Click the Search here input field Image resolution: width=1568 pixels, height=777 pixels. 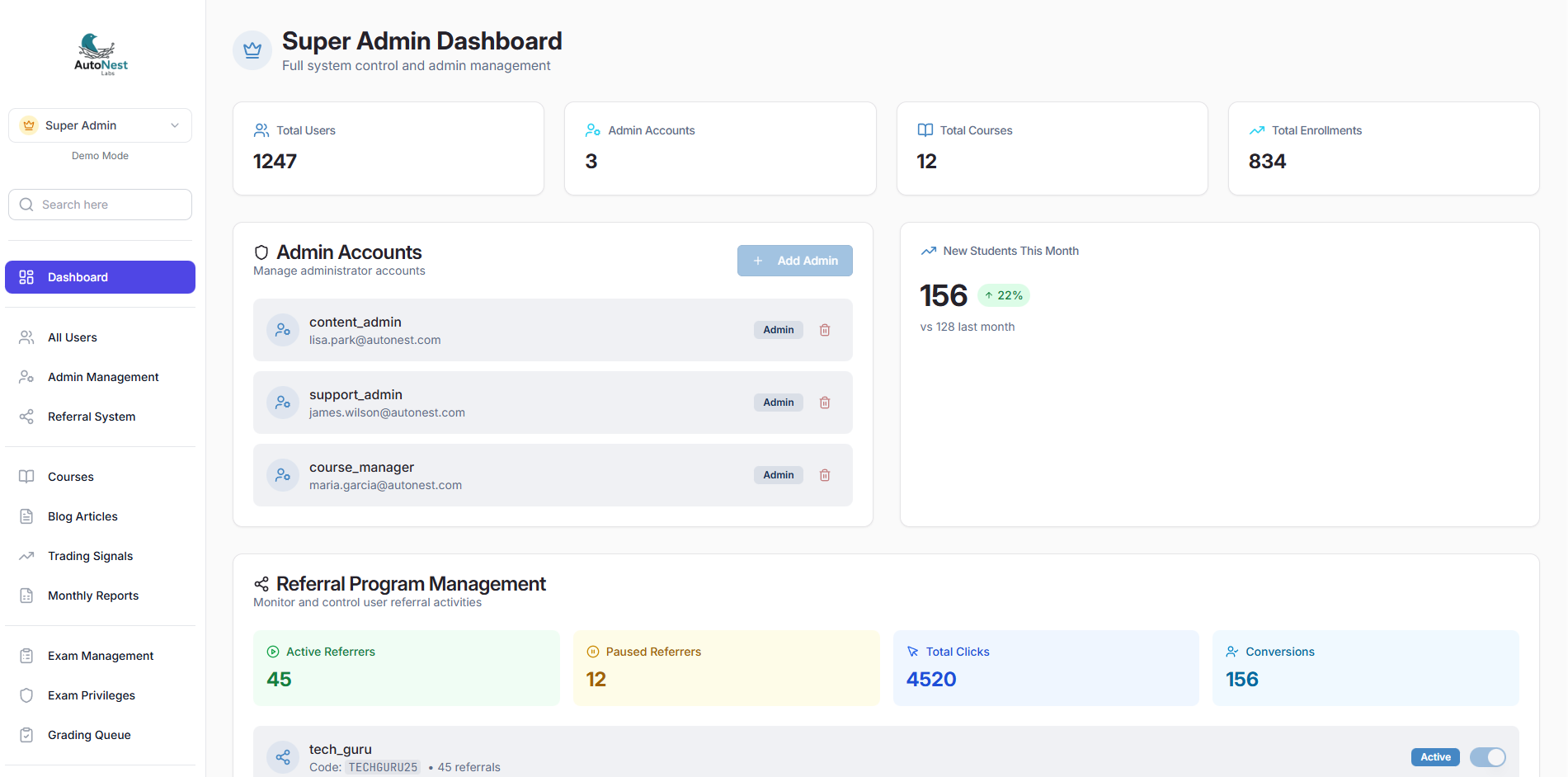click(101, 205)
